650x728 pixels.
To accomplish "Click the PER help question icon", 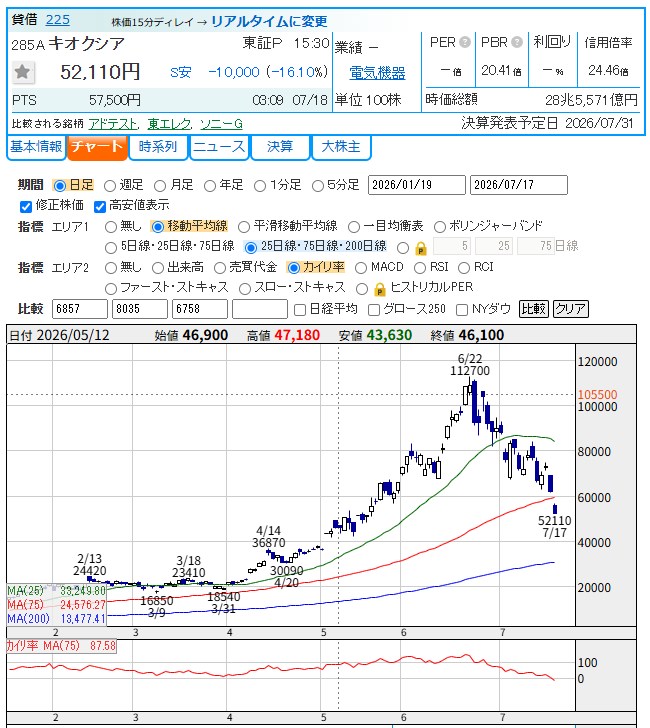I will [x=465, y=42].
